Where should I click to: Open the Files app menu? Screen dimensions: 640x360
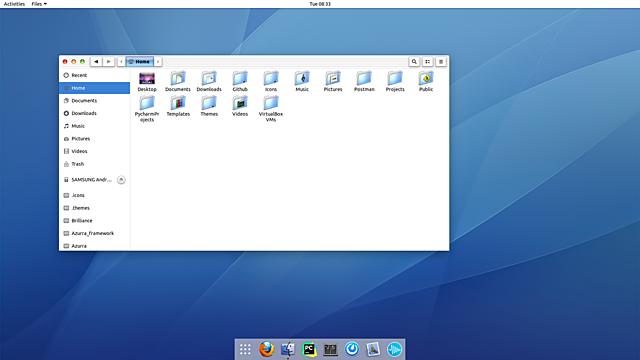[39, 4]
